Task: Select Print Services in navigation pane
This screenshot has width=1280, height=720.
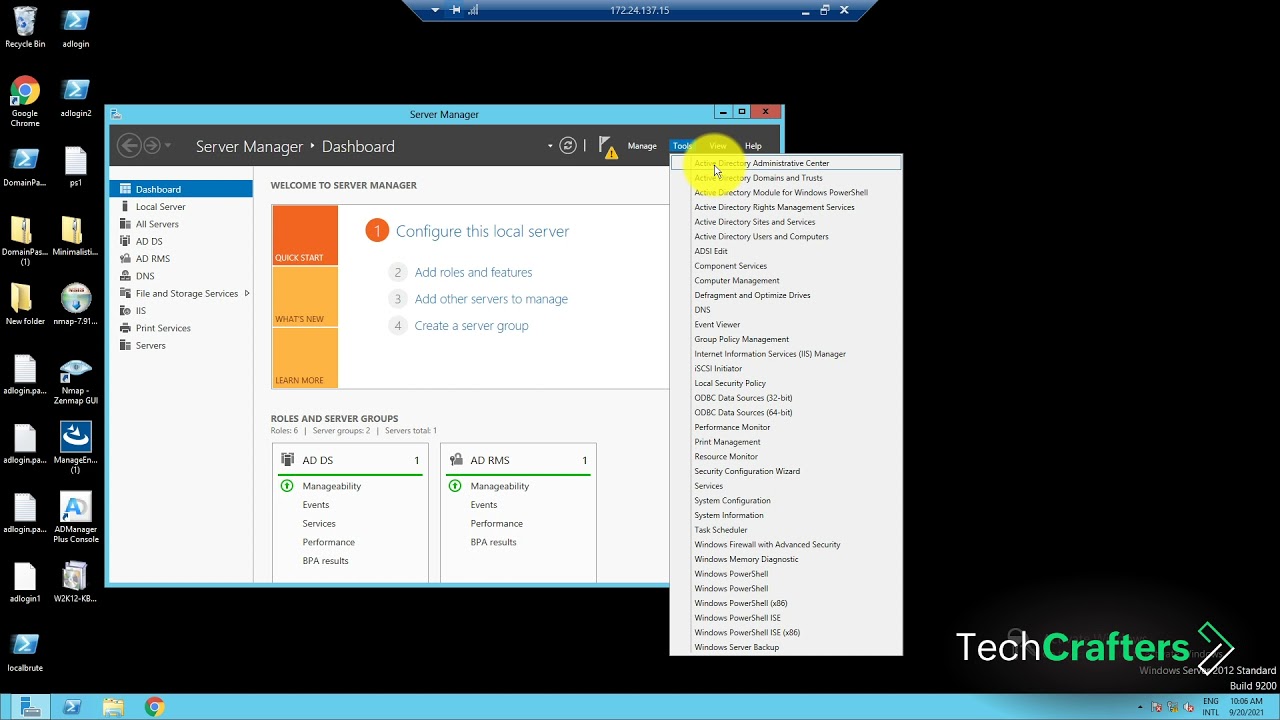Action: point(181,328)
